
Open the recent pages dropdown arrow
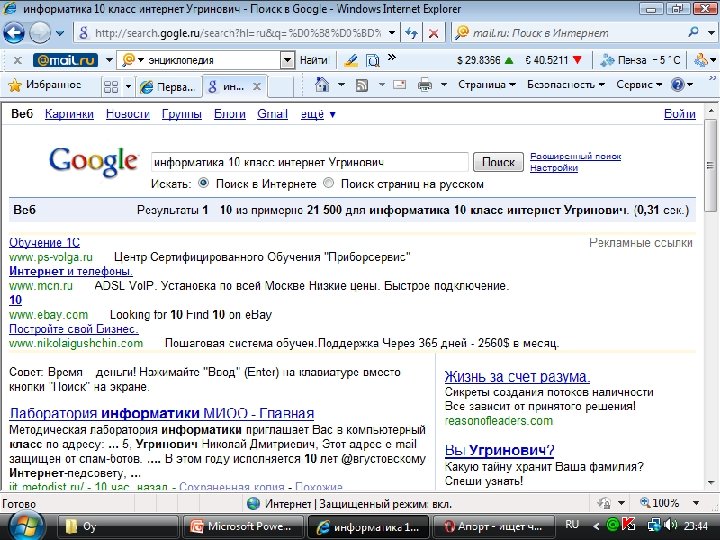pyautogui.click(x=60, y=33)
